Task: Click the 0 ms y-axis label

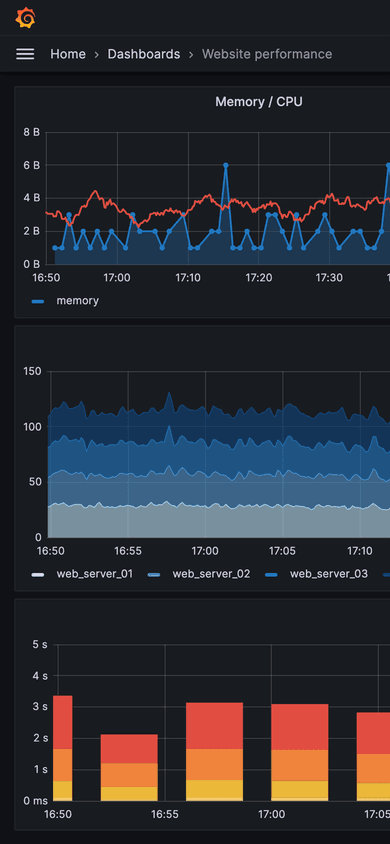Action: (37, 800)
